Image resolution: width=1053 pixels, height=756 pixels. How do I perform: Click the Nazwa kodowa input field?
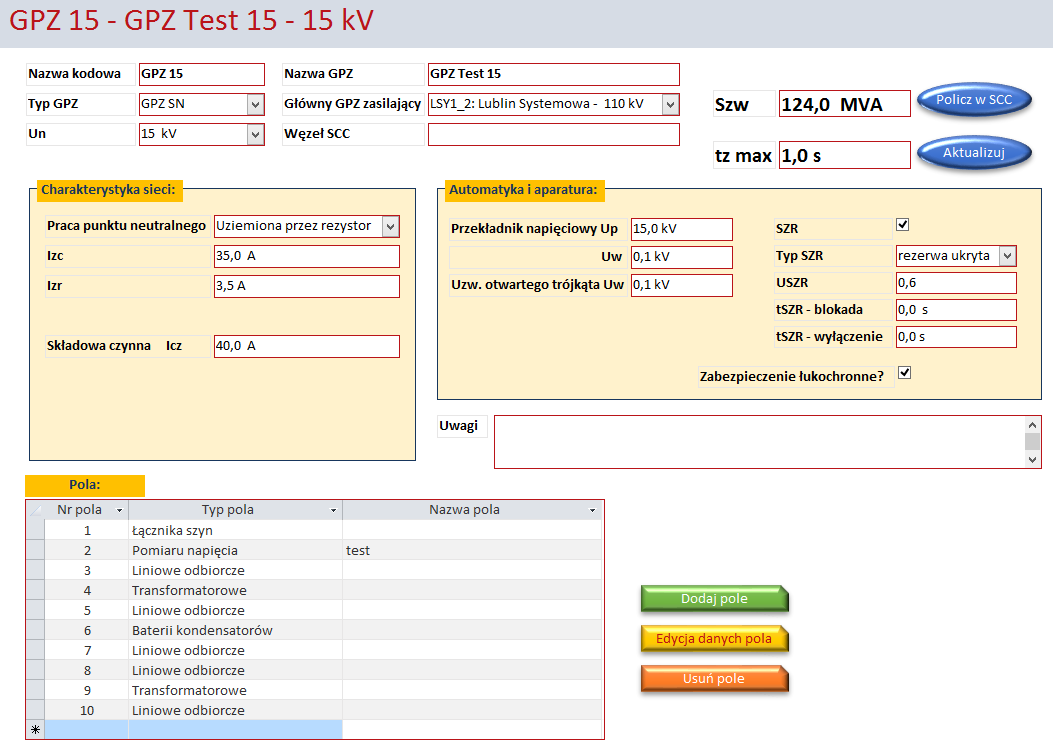point(201,74)
